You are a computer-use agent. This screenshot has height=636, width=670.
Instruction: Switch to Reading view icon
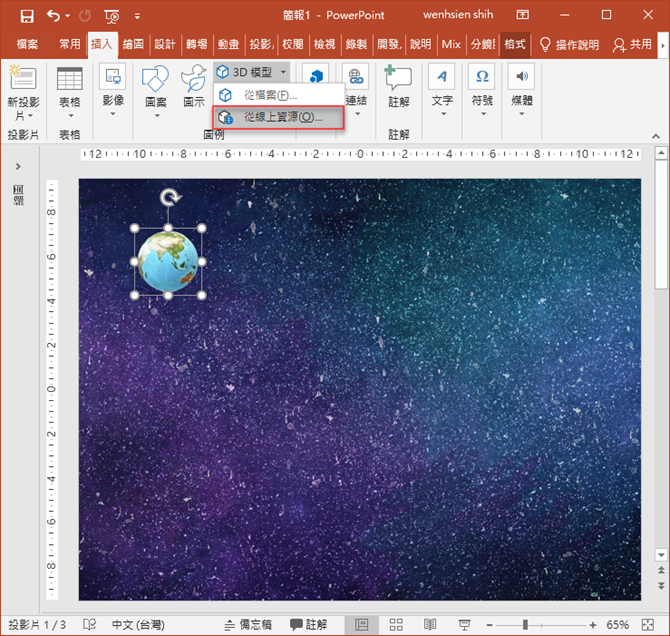[430, 625]
